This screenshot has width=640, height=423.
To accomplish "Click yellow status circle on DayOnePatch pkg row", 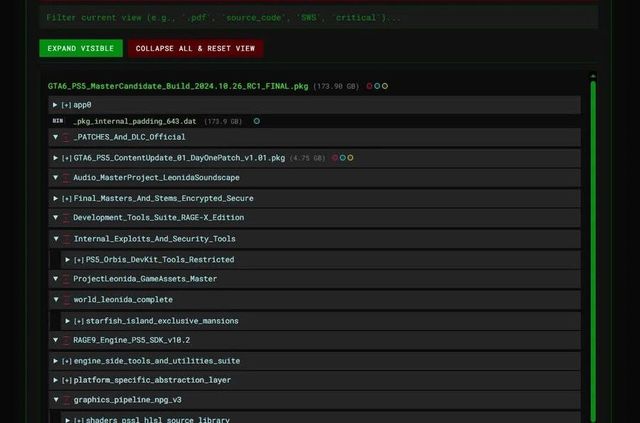I will point(350,158).
